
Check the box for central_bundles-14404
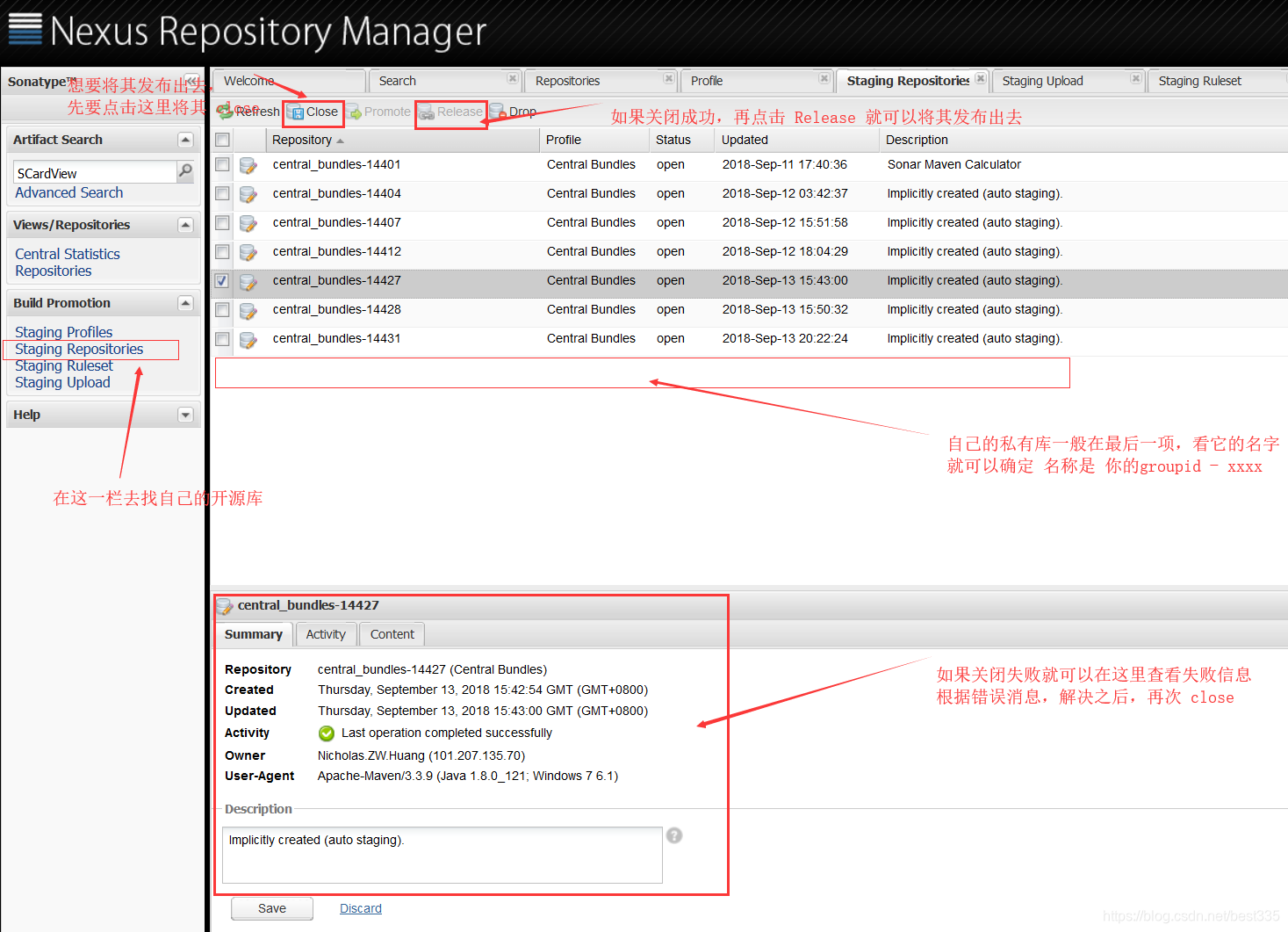223,193
